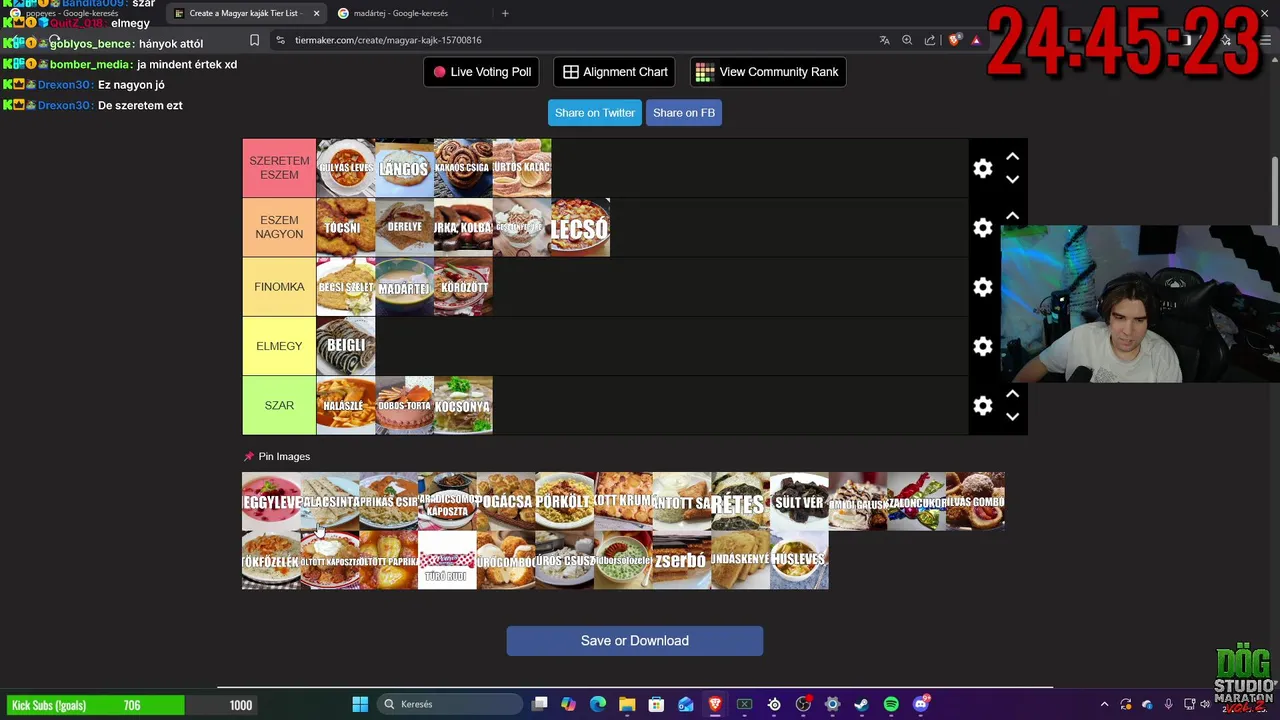The width and height of the screenshot is (1280, 720).
Task: Click the SZAR tier label
Action: point(279,405)
